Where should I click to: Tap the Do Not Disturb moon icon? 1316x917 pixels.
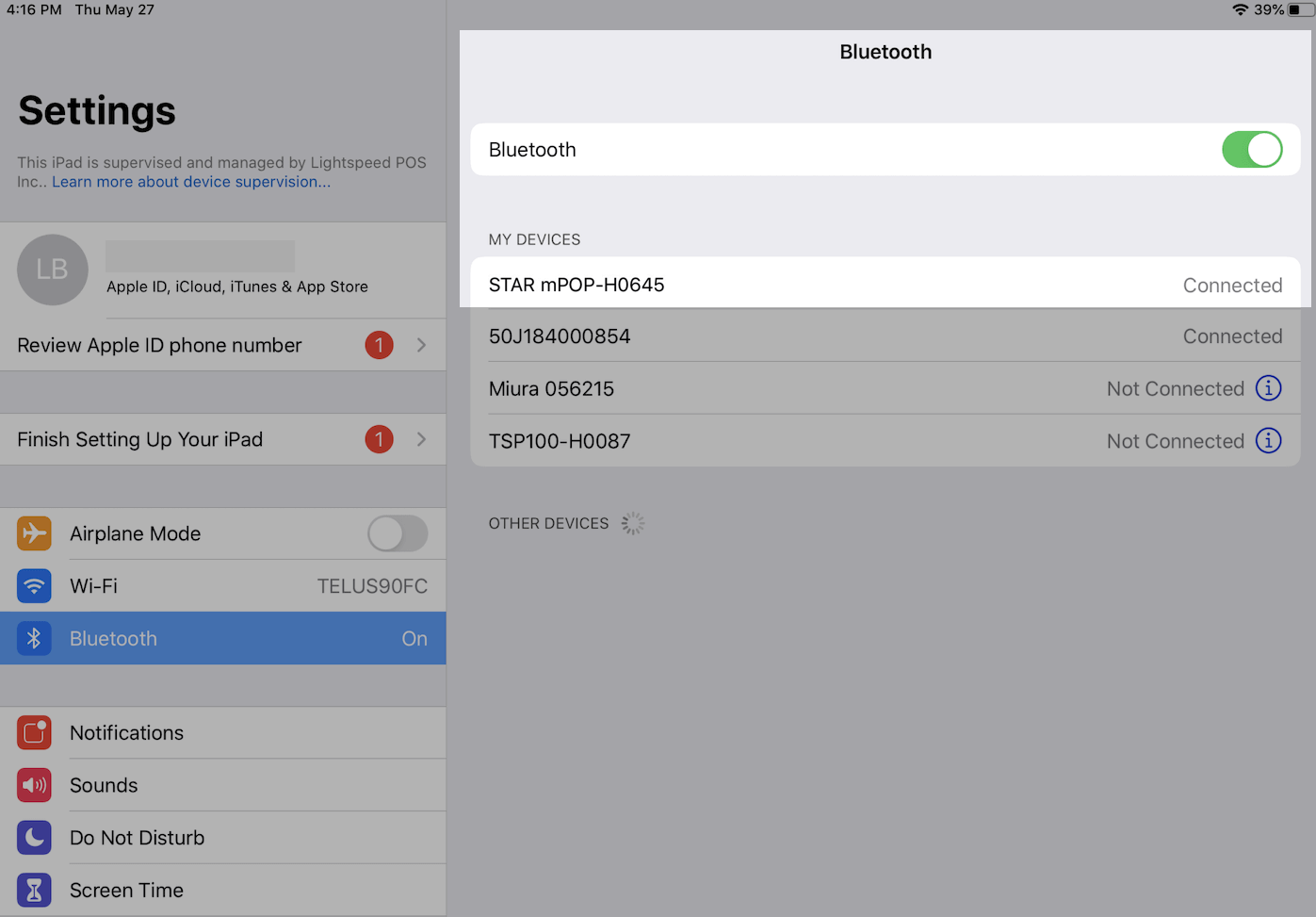point(34,837)
